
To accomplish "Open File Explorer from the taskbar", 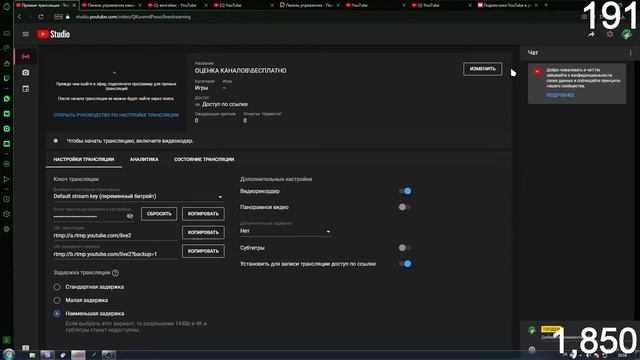I will click(x=31, y=355).
